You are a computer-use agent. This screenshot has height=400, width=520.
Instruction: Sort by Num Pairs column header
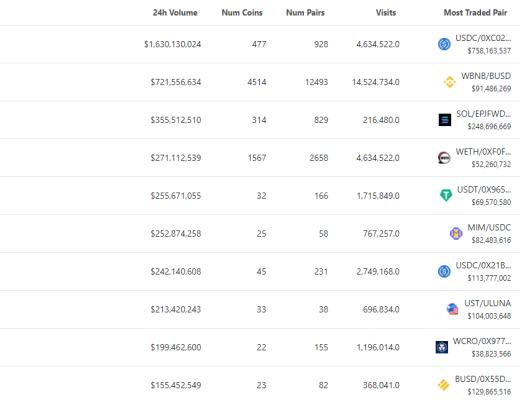pos(305,13)
